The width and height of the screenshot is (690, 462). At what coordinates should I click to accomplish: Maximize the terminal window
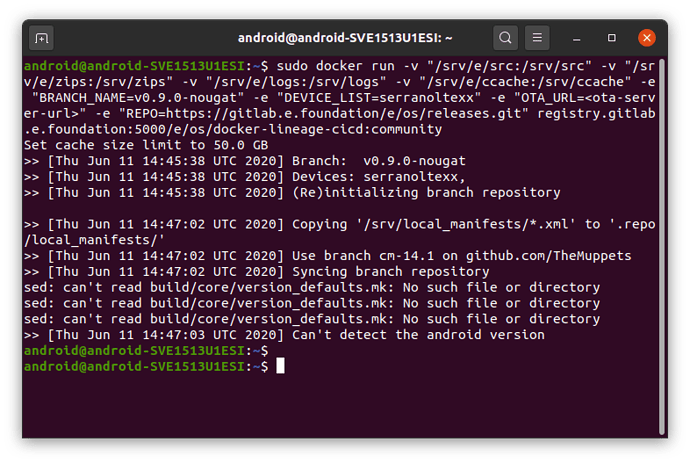tap(612, 38)
